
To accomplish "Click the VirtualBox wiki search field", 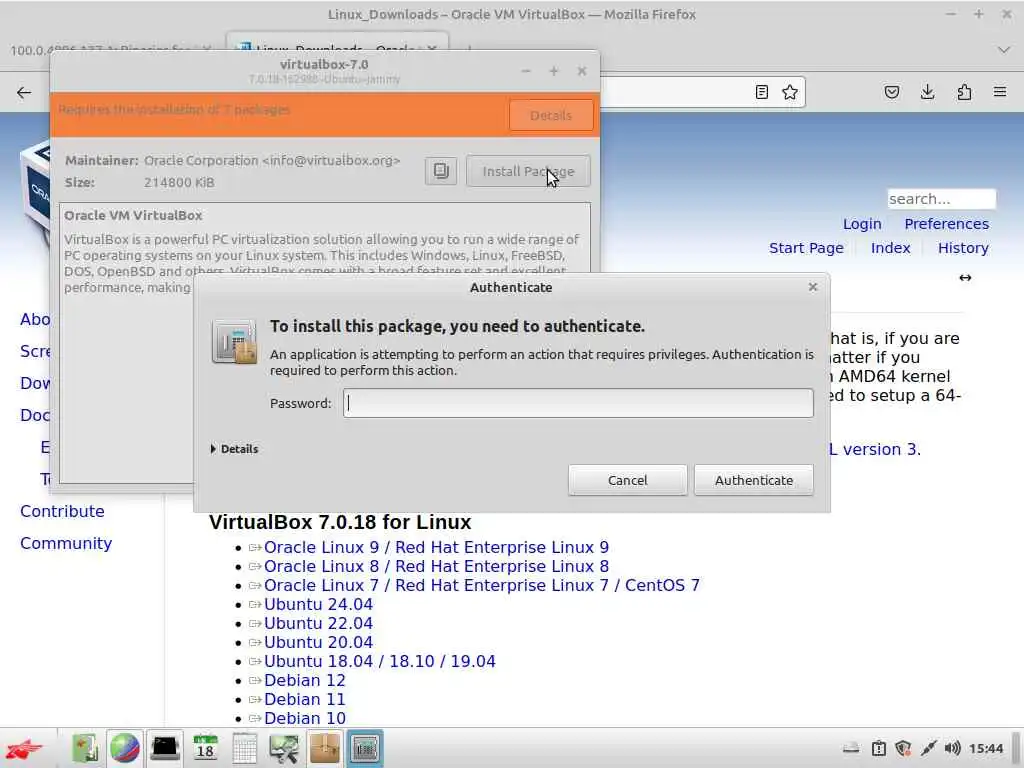I will coord(941,199).
